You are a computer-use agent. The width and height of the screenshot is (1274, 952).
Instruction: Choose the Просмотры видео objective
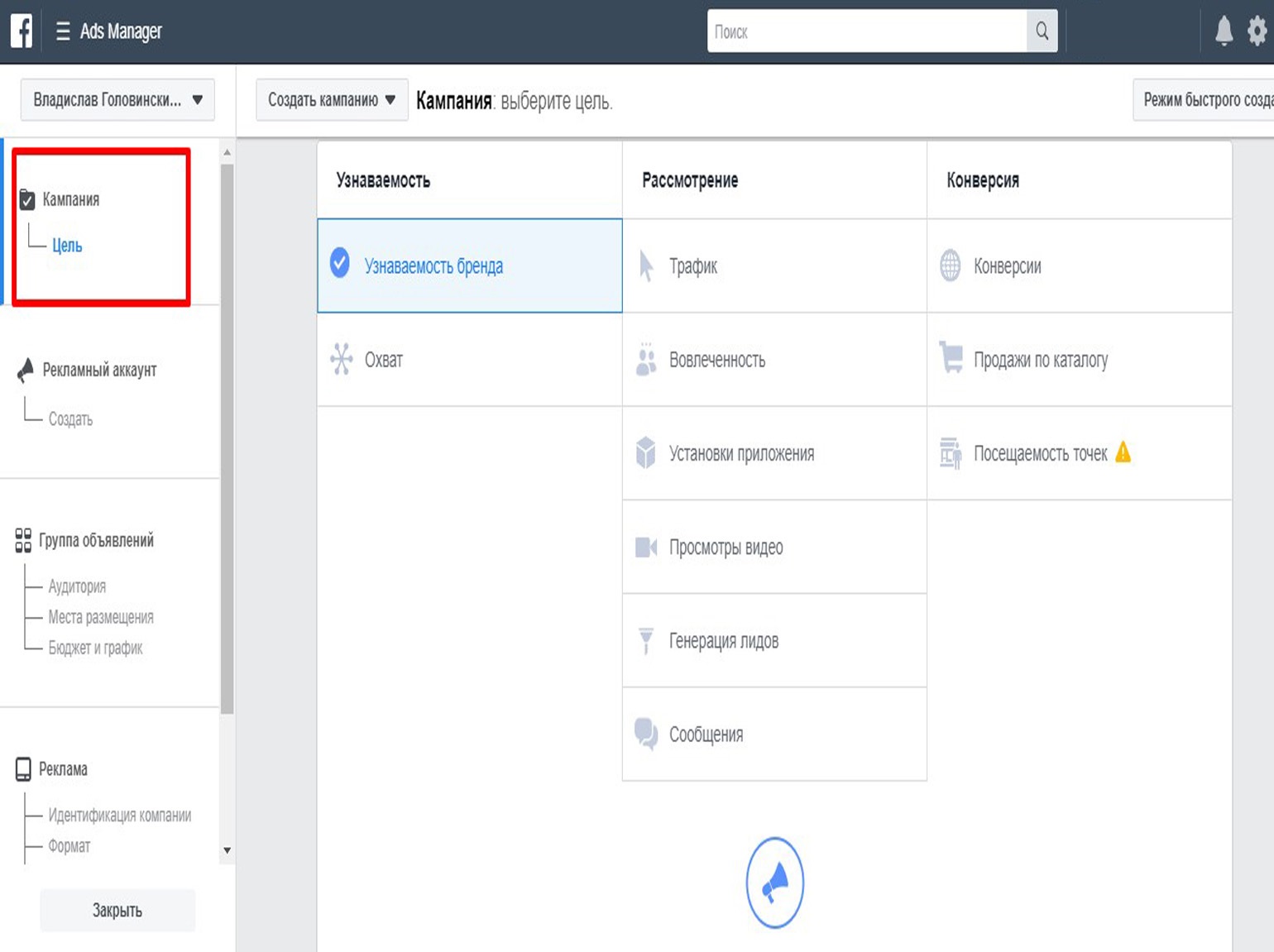coord(726,548)
